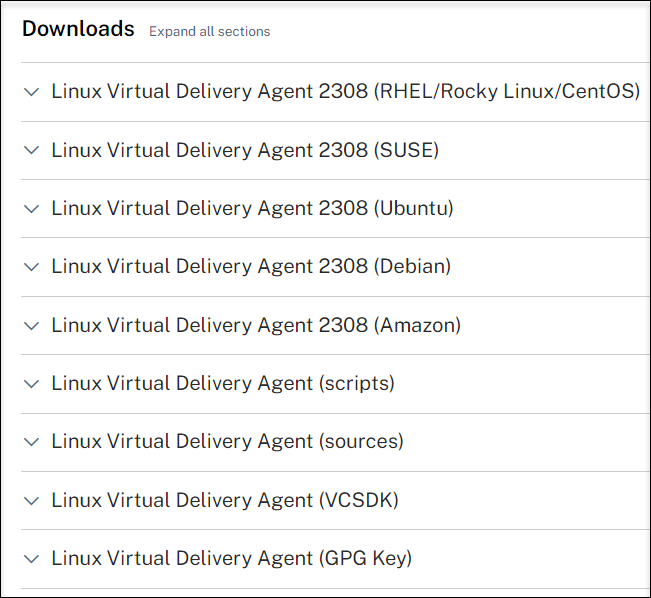Viewport: 651px width, 598px height.
Task: Show Linux Virtual Delivery Agent (sources) title text
Action: tap(227, 441)
